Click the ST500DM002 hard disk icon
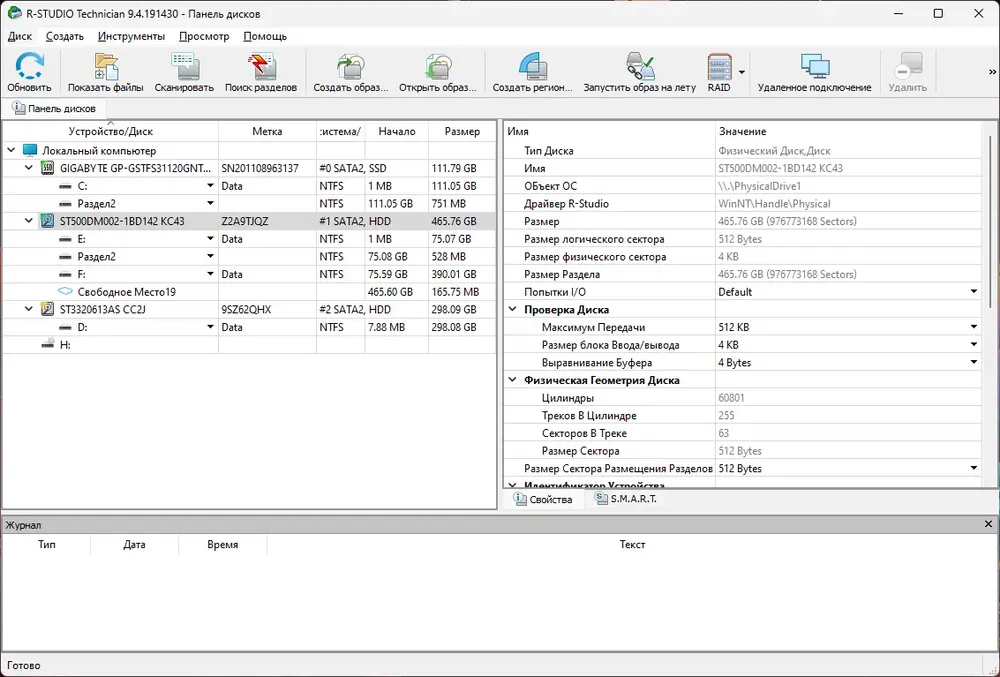 (47, 221)
